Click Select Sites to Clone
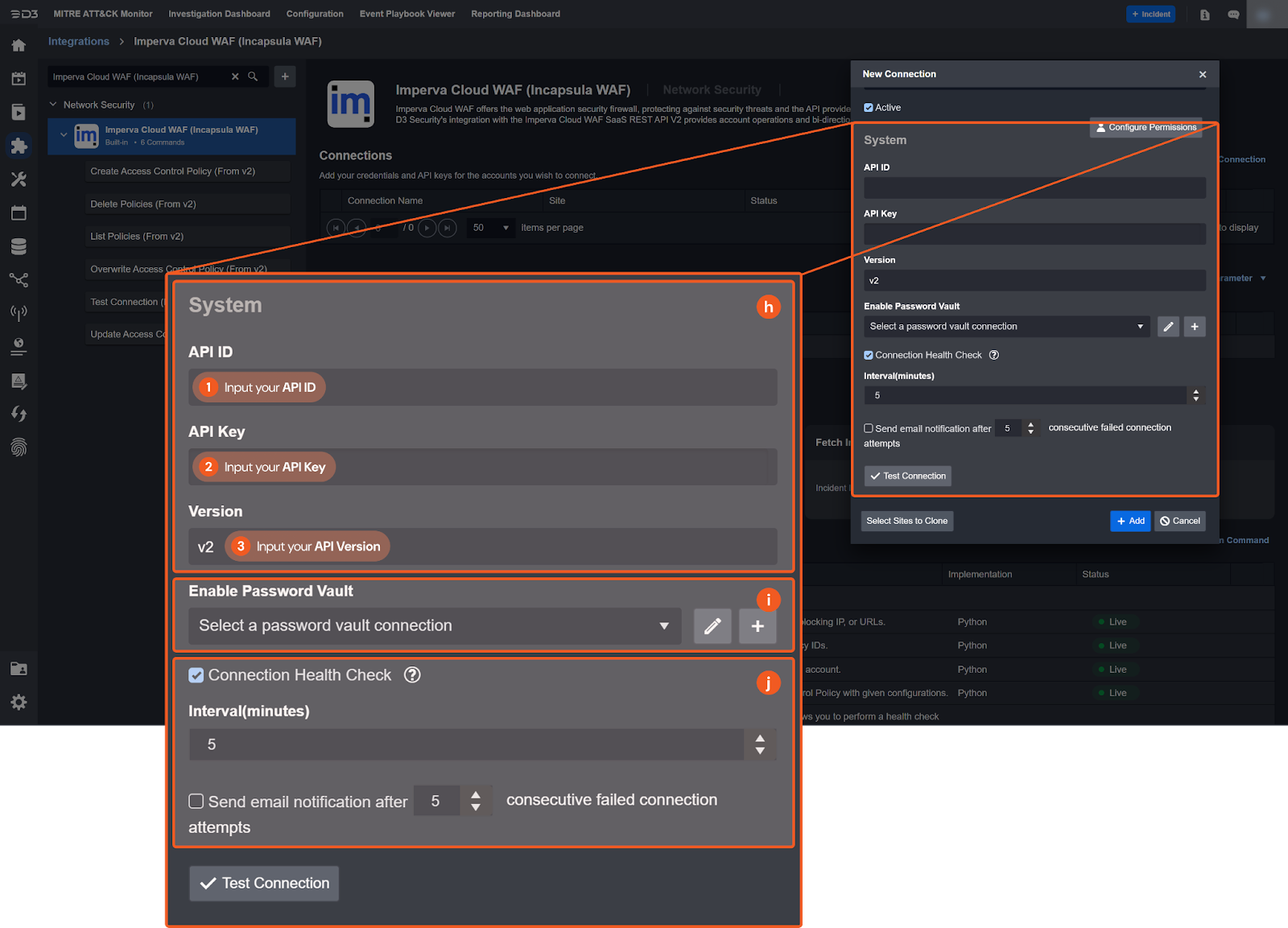This screenshot has height=928, width=1288. 906,521
